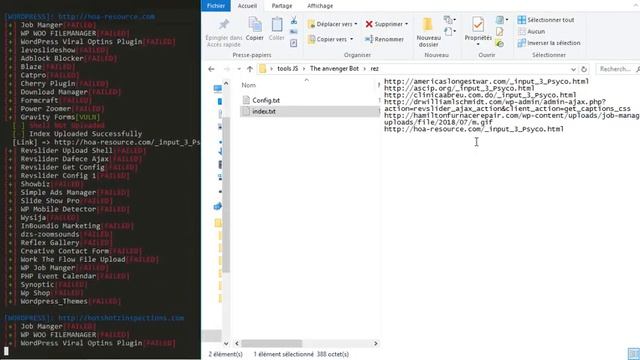Click the [Link] => http://hoa-resource.com terminal line
640x360 pixels.
click(x=106, y=142)
